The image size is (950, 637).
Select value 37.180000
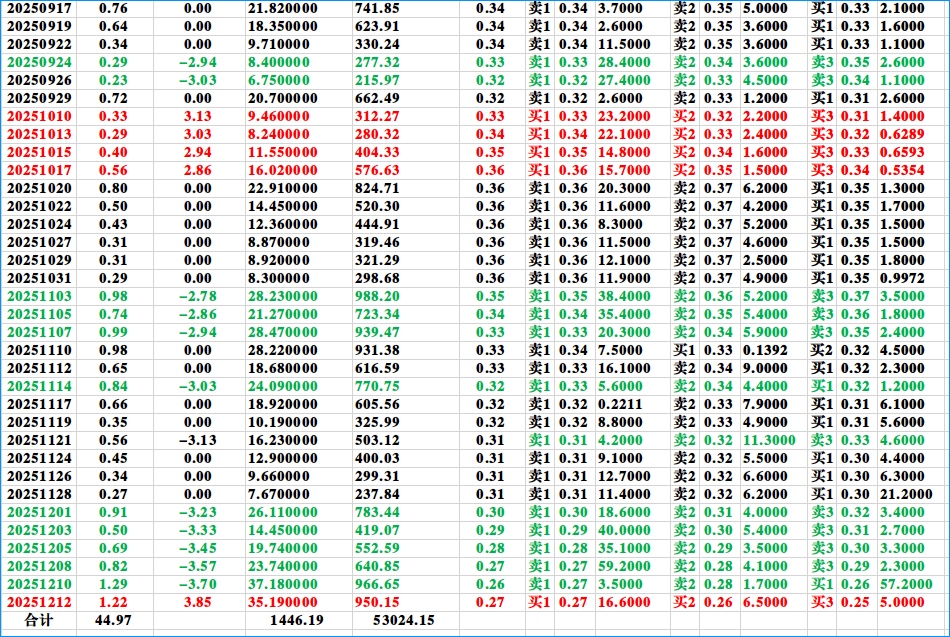coord(282,585)
